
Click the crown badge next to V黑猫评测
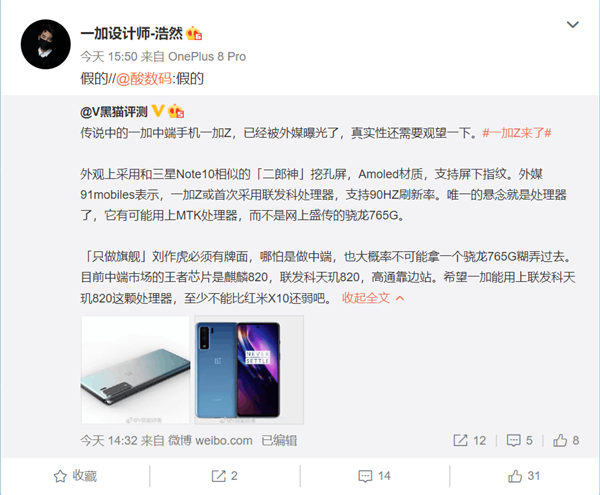tap(176, 111)
